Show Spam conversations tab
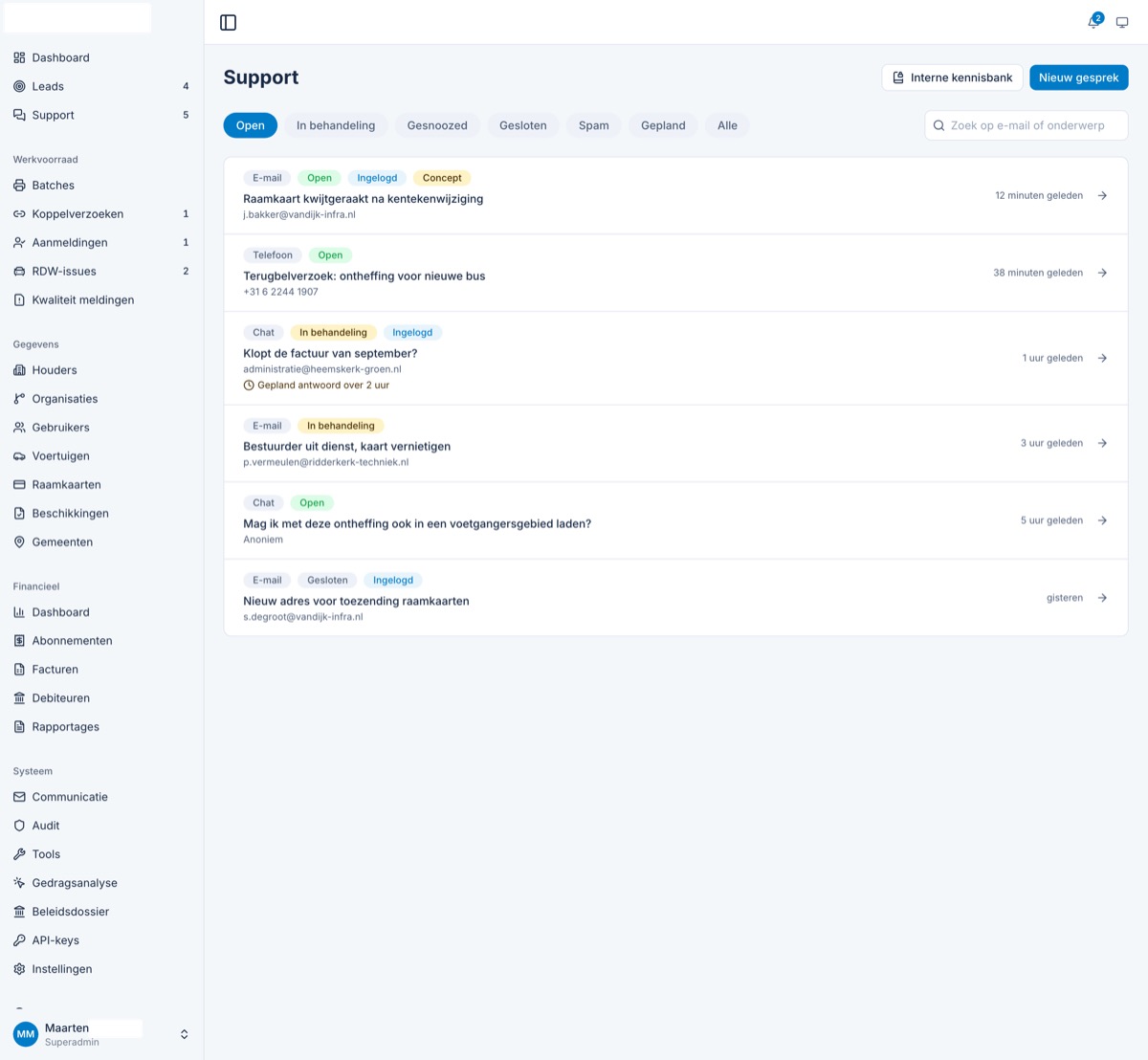1148x1060 pixels. 594,125
